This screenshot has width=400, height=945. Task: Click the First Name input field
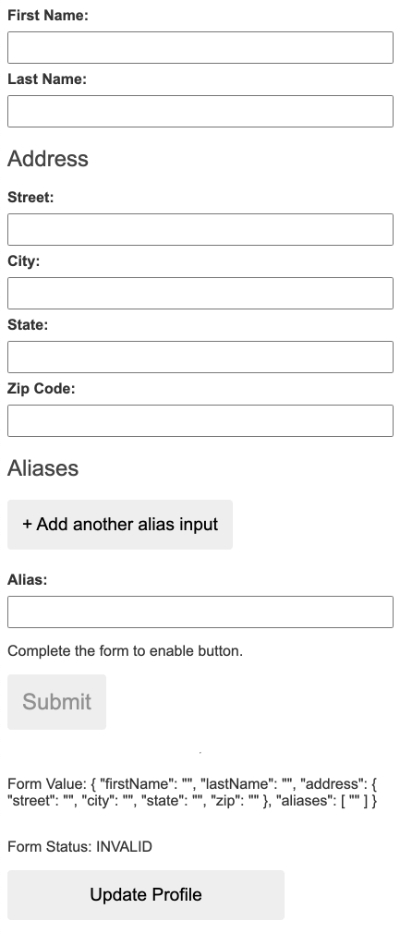tap(200, 48)
